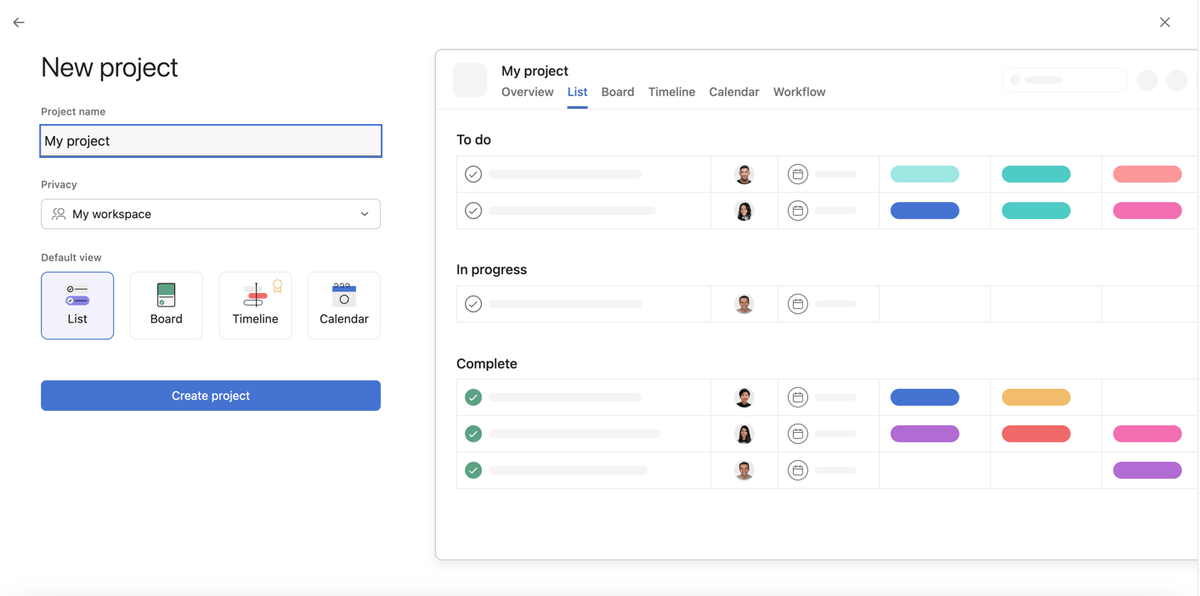
Task: Click the date icon in first To do row
Action: click(797, 173)
